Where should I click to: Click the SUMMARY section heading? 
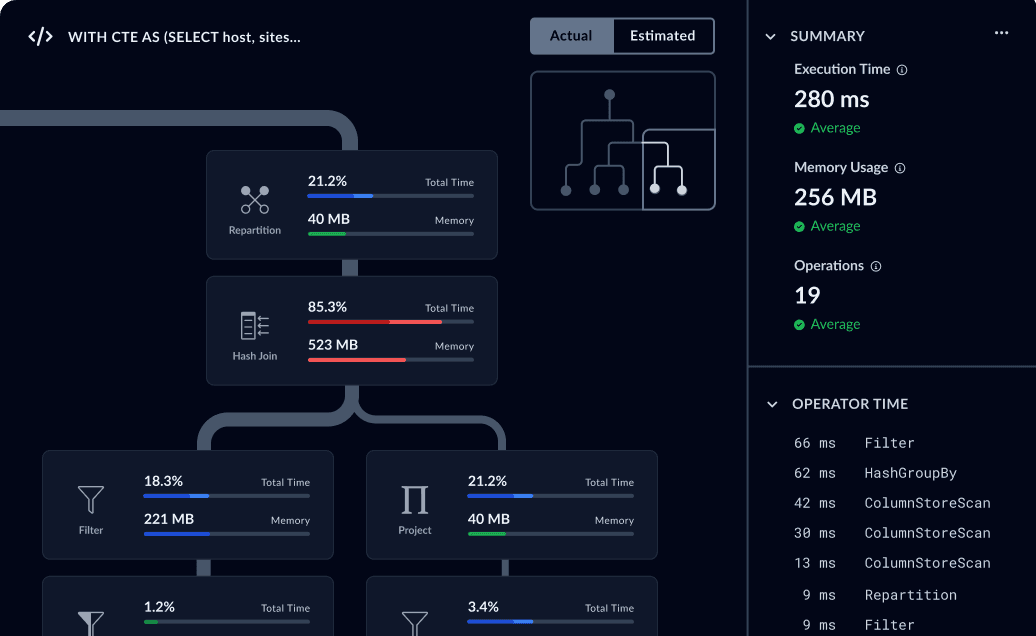tap(827, 36)
